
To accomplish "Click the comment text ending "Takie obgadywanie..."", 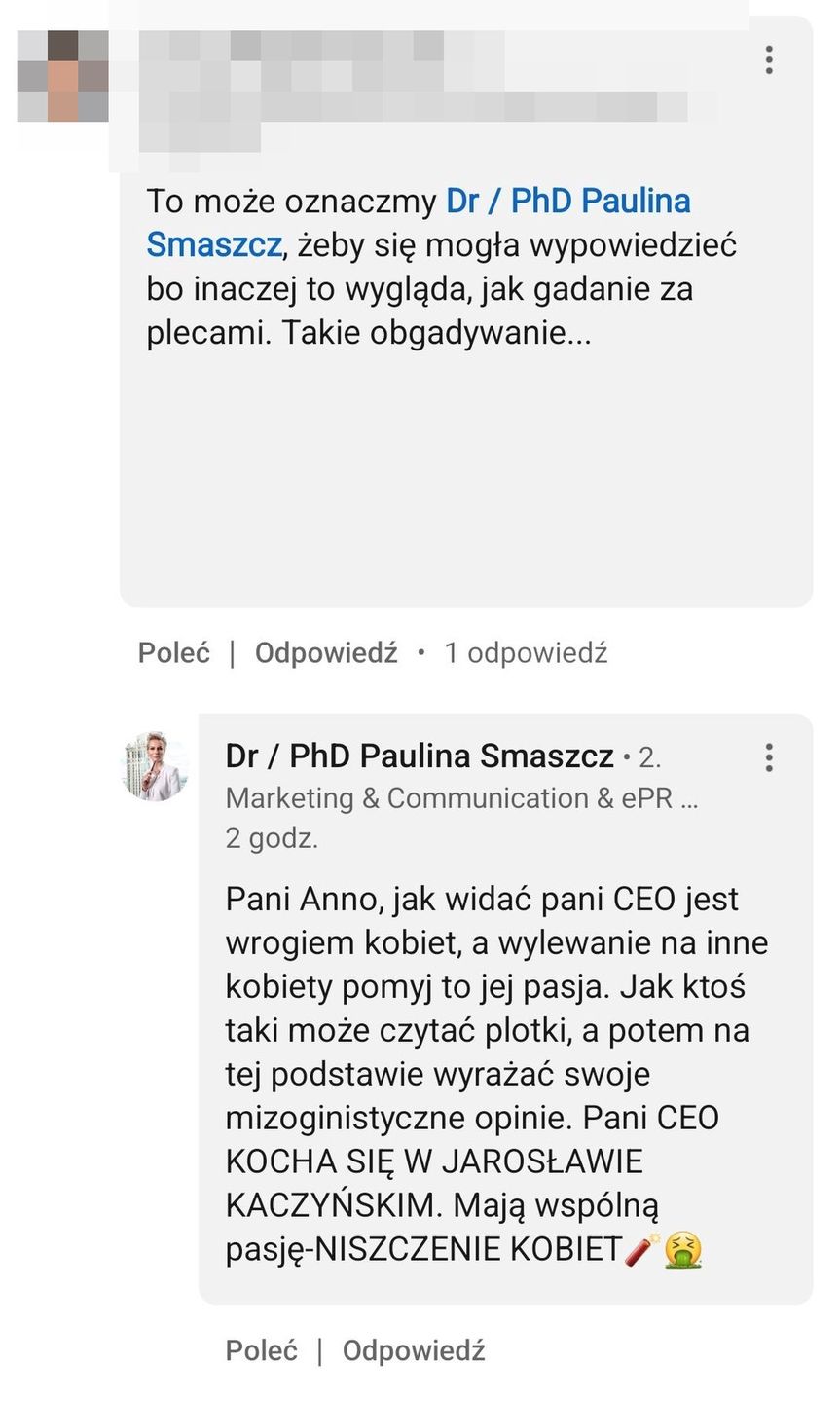I will [x=428, y=312].
